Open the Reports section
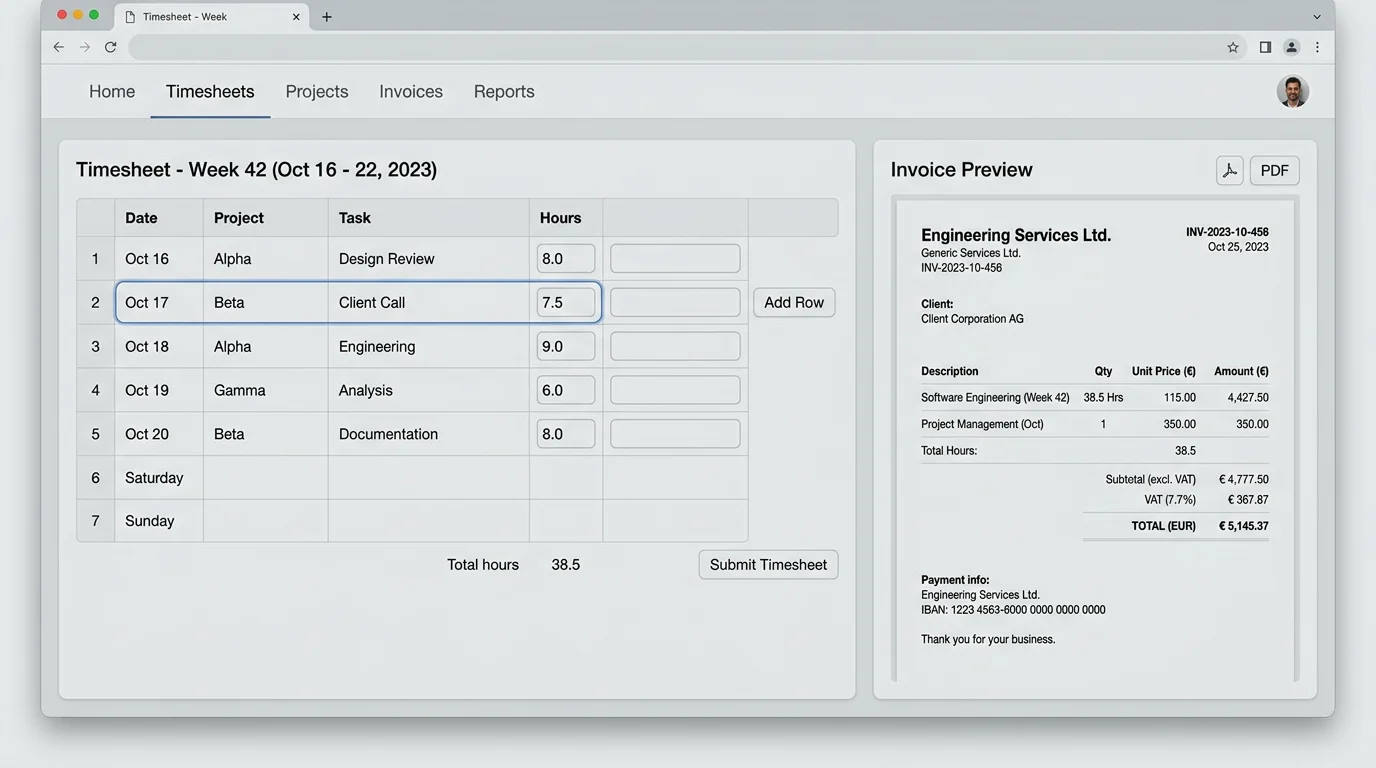The height and width of the screenshot is (768, 1376). [504, 91]
